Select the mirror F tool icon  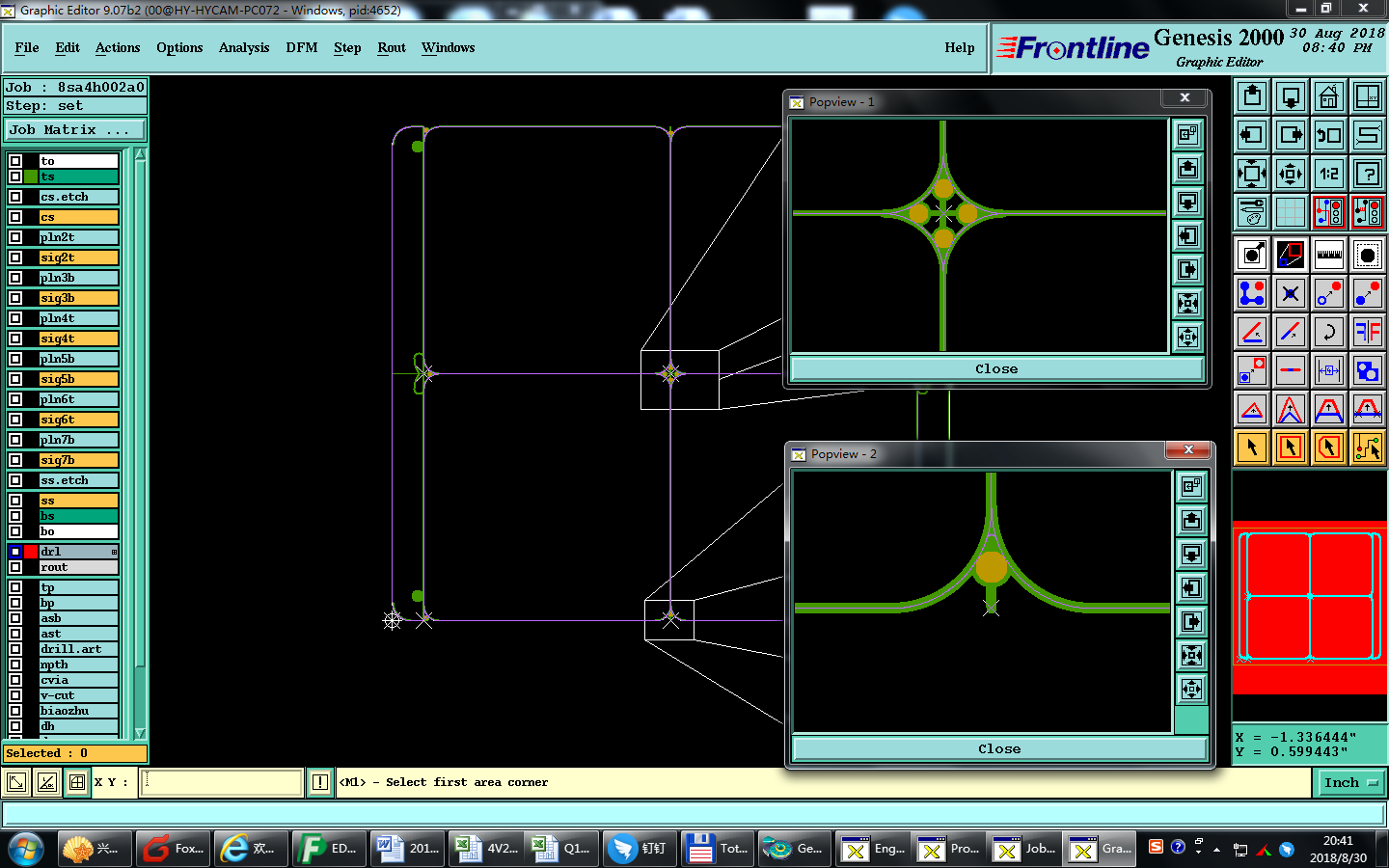point(1368,332)
